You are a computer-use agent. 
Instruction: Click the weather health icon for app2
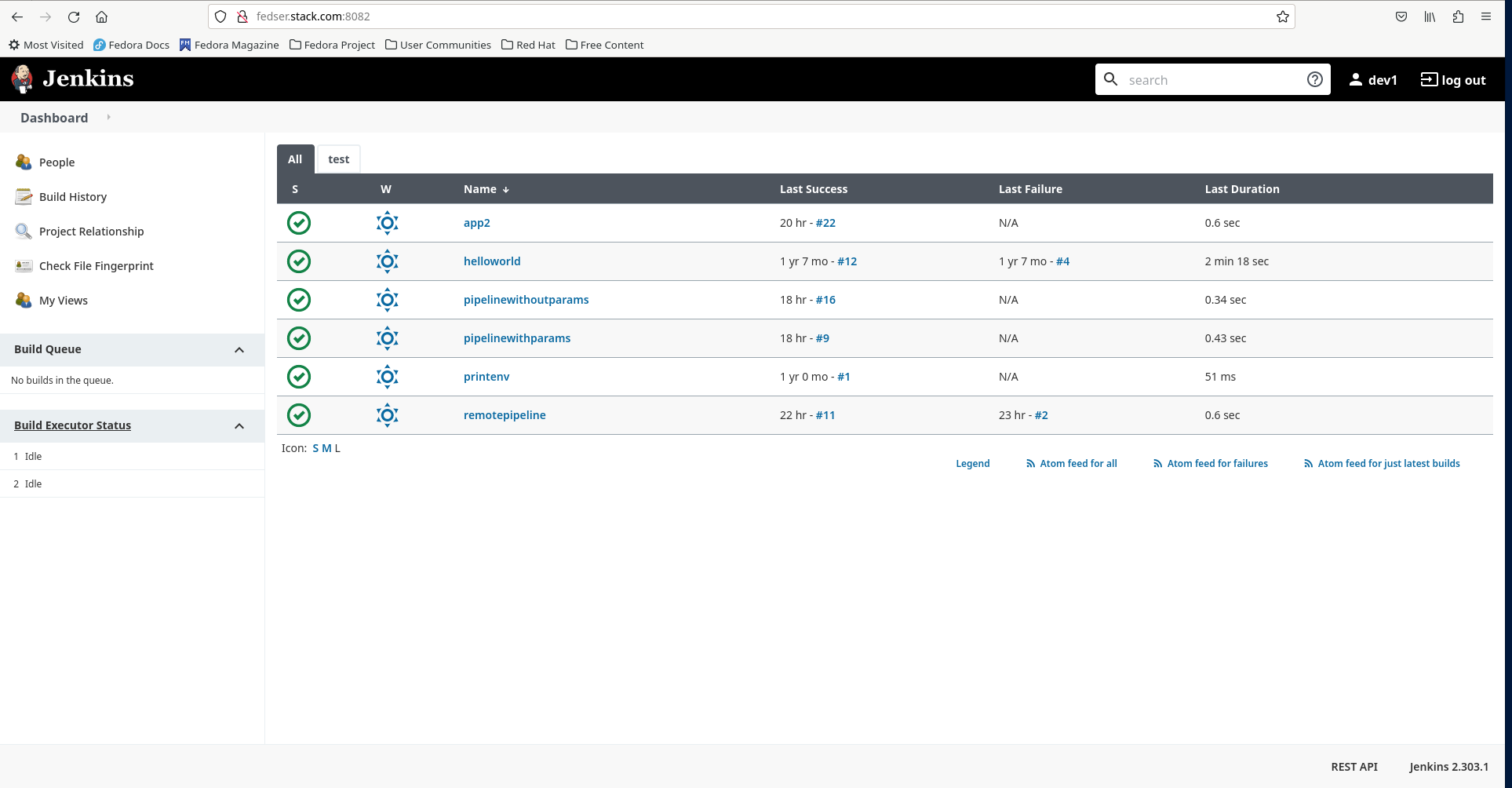point(387,223)
